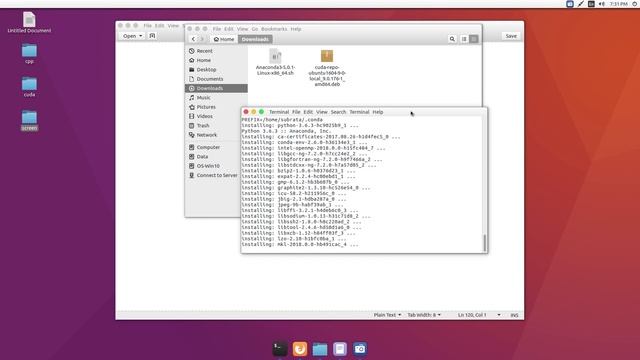The height and width of the screenshot is (360, 640).
Task: Select the screen folder on the desktop
Action: tap(29, 120)
